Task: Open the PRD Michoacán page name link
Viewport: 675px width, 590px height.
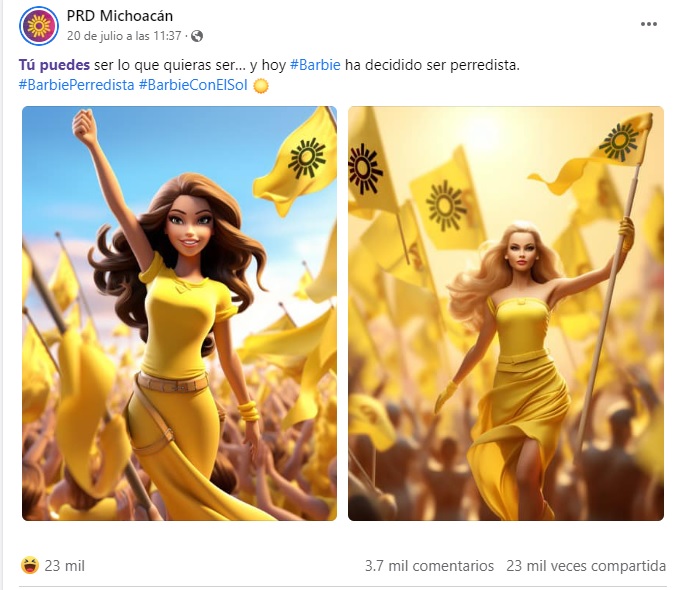Action: (120, 16)
